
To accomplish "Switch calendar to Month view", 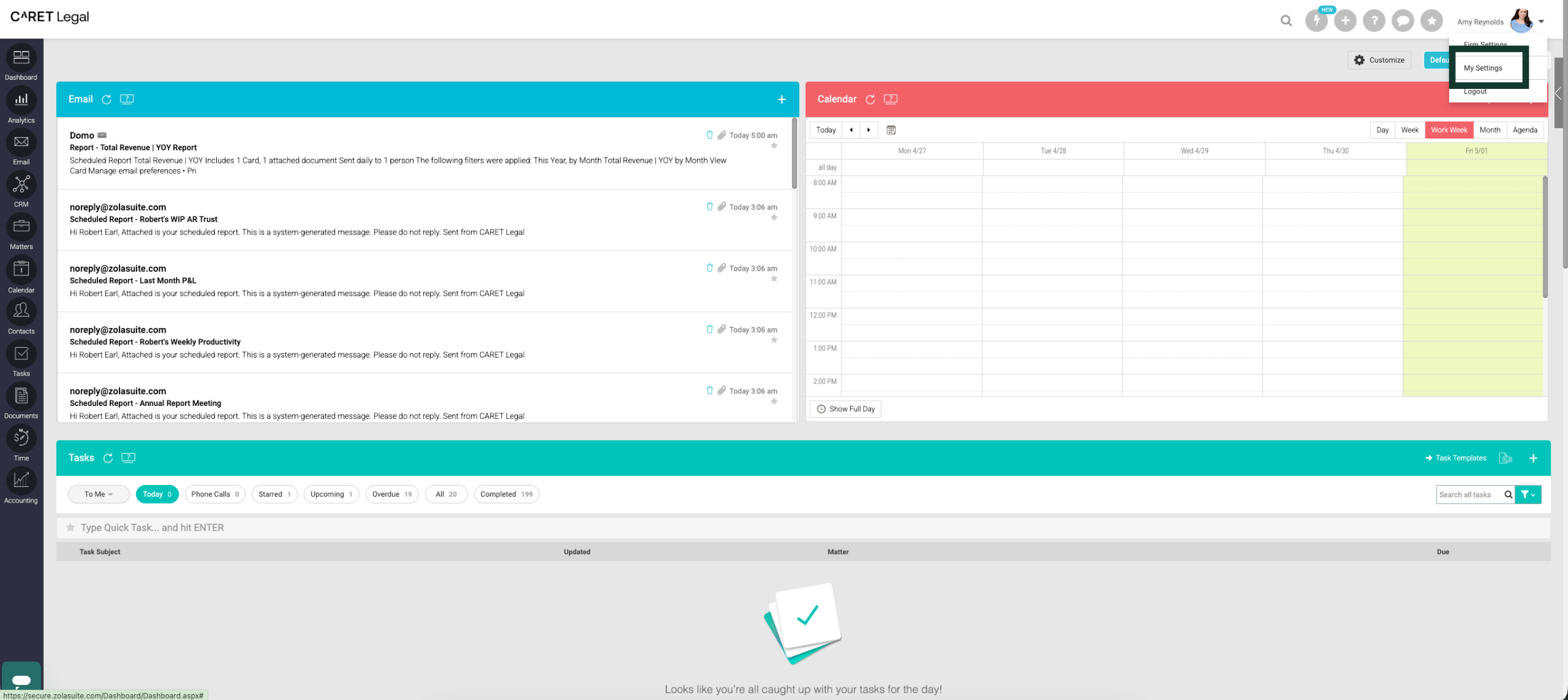I will point(1490,130).
